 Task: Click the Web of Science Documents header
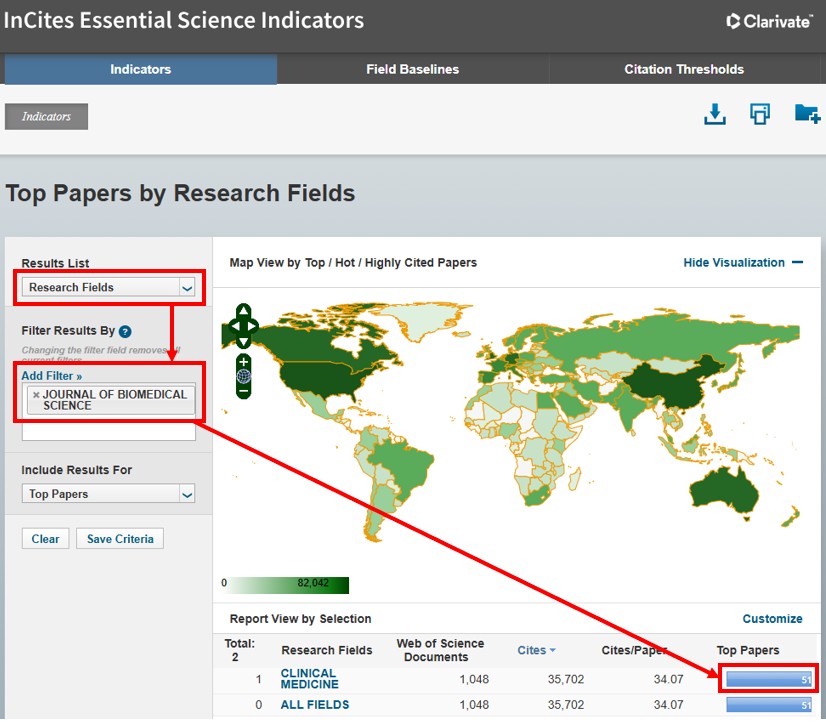click(440, 650)
